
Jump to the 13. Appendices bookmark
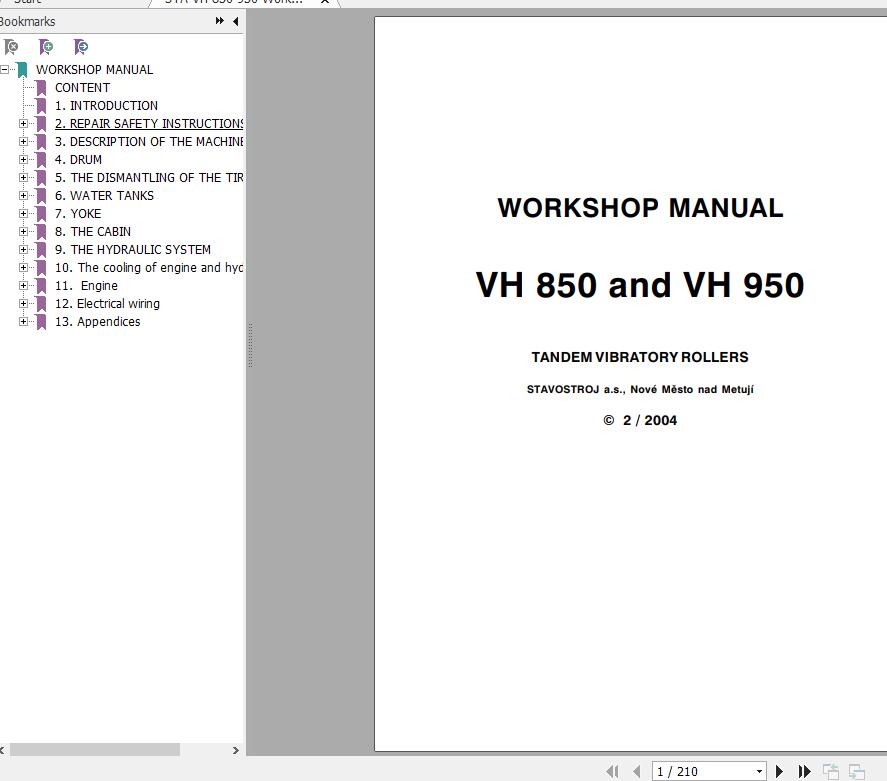[x=97, y=322]
